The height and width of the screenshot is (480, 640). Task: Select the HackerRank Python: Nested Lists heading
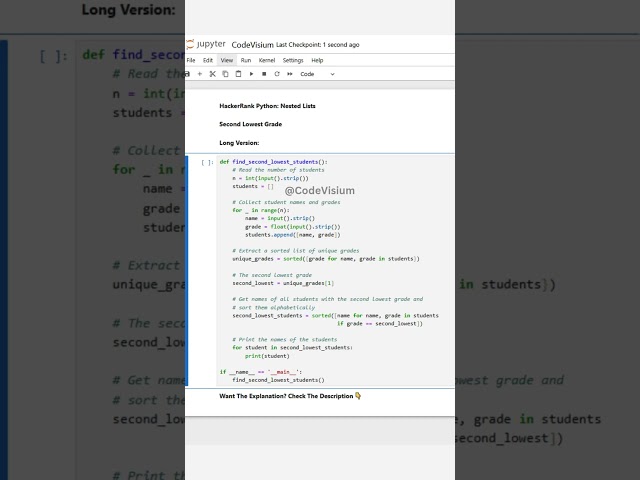(x=267, y=106)
